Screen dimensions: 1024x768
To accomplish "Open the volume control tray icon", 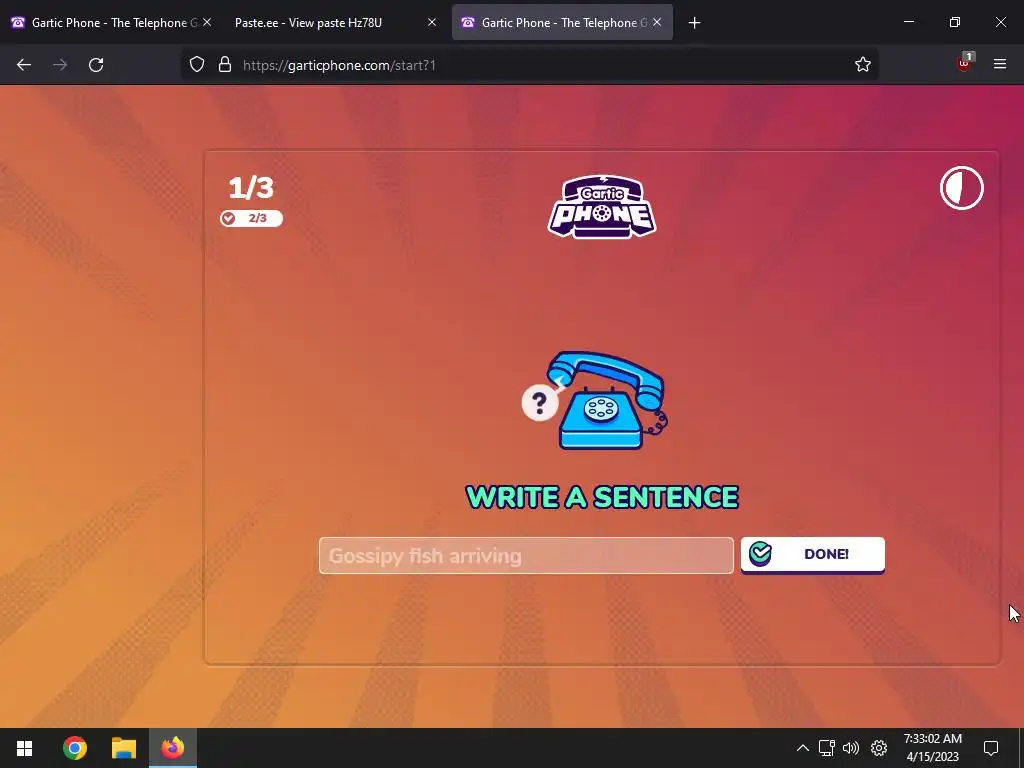I will [851, 748].
